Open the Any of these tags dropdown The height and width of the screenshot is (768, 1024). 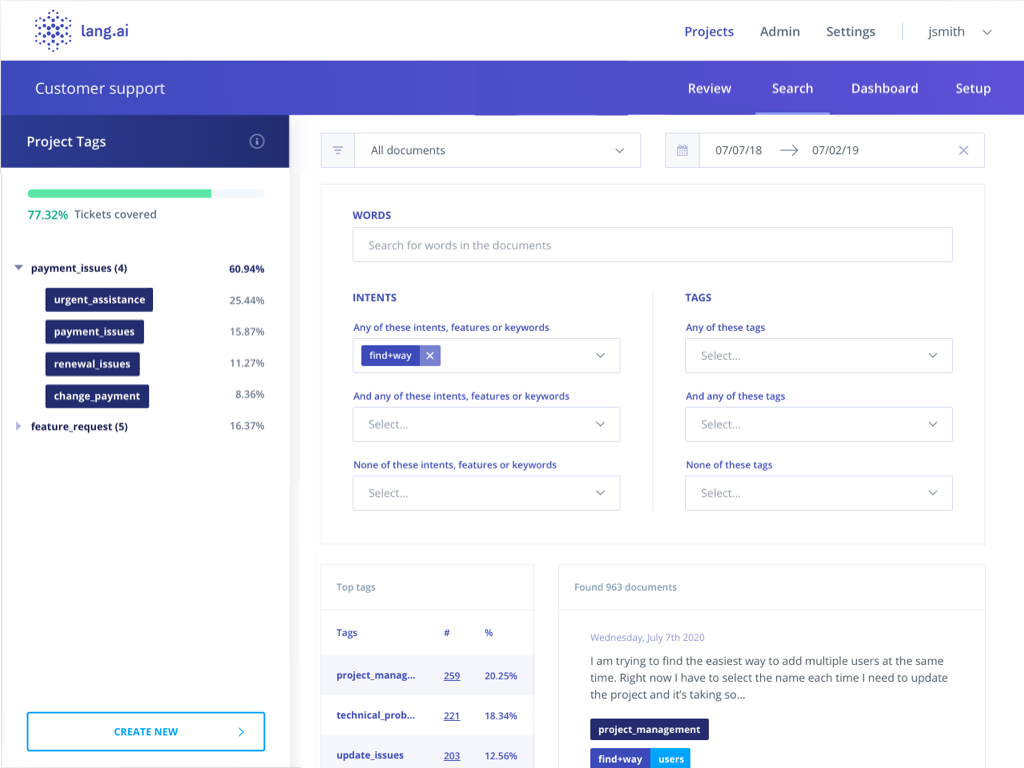coord(818,355)
